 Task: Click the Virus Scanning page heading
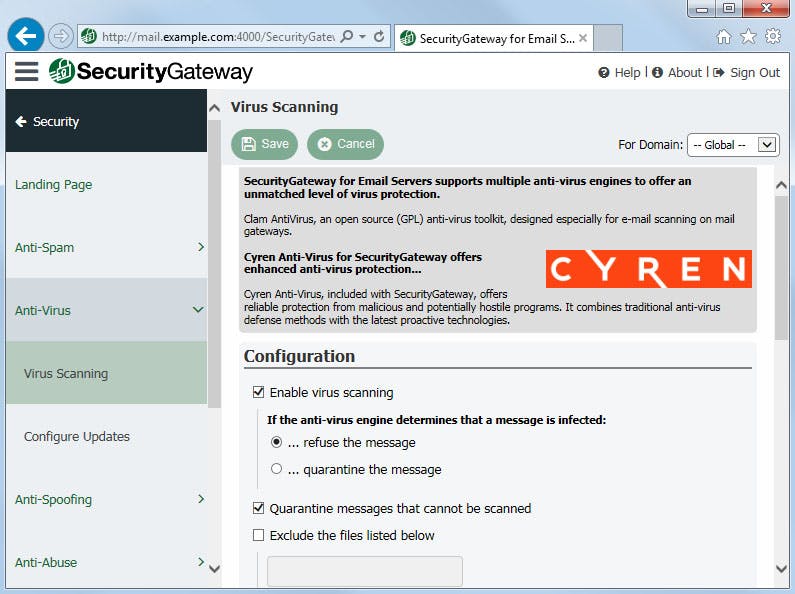(284, 107)
